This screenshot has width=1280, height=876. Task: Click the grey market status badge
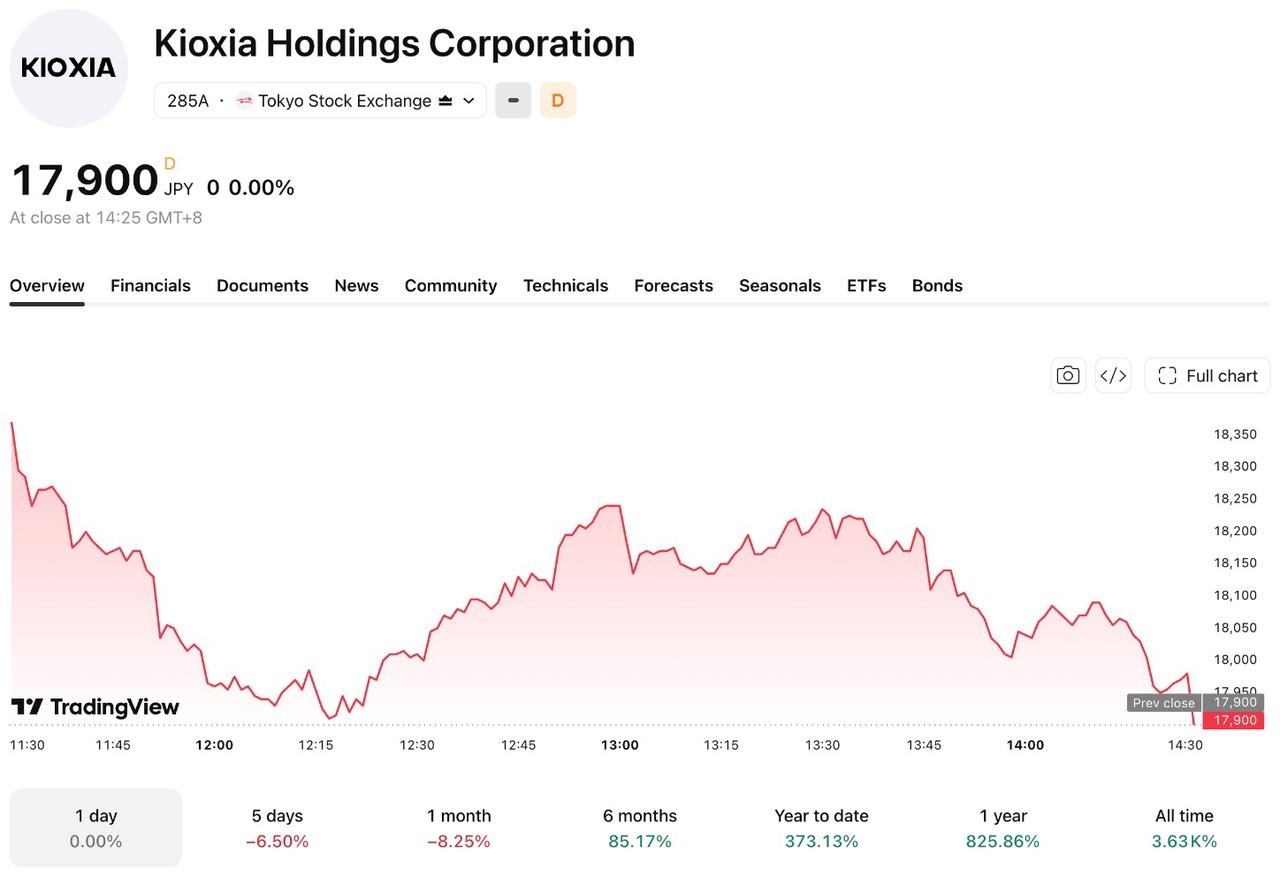click(x=513, y=100)
